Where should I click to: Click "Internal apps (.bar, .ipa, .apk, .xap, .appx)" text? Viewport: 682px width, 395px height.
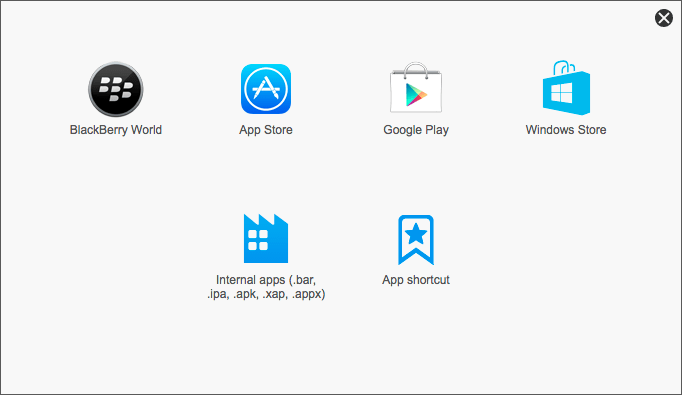point(266,287)
